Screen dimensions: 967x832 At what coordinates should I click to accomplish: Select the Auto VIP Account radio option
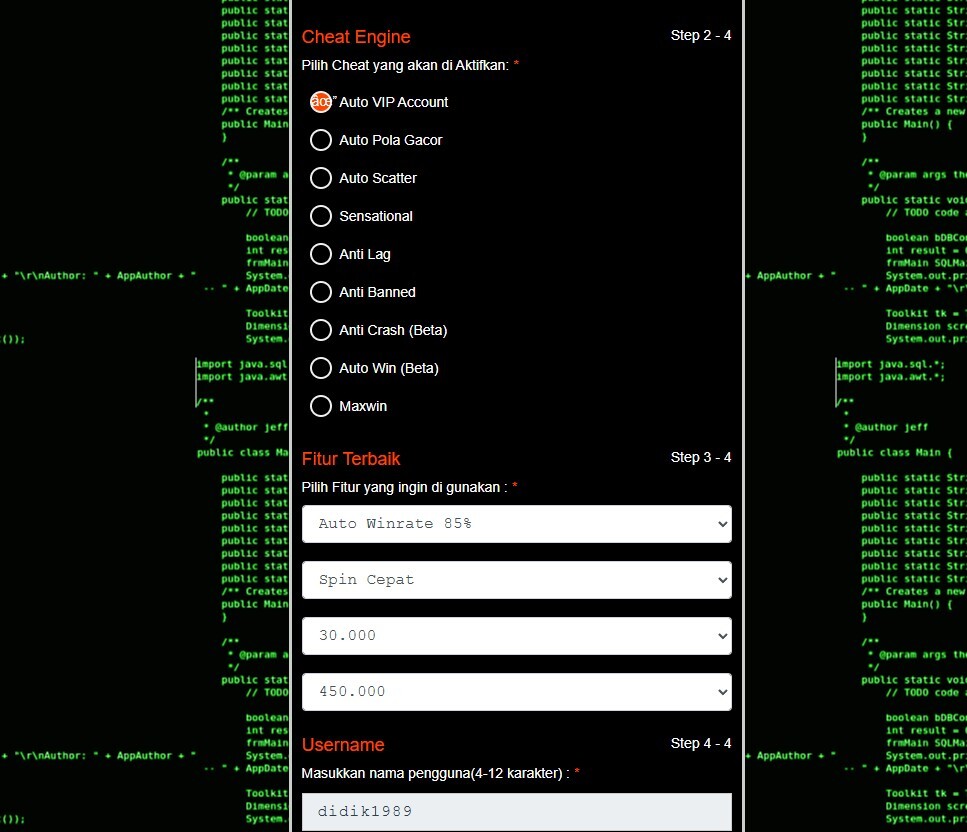[321, 102]
